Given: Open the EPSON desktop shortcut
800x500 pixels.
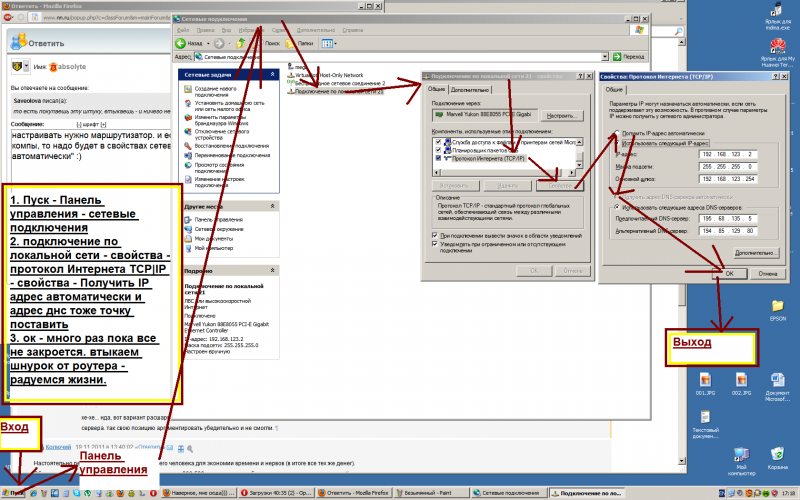Looking at the screenshot, I should click(x=777, y=311).
